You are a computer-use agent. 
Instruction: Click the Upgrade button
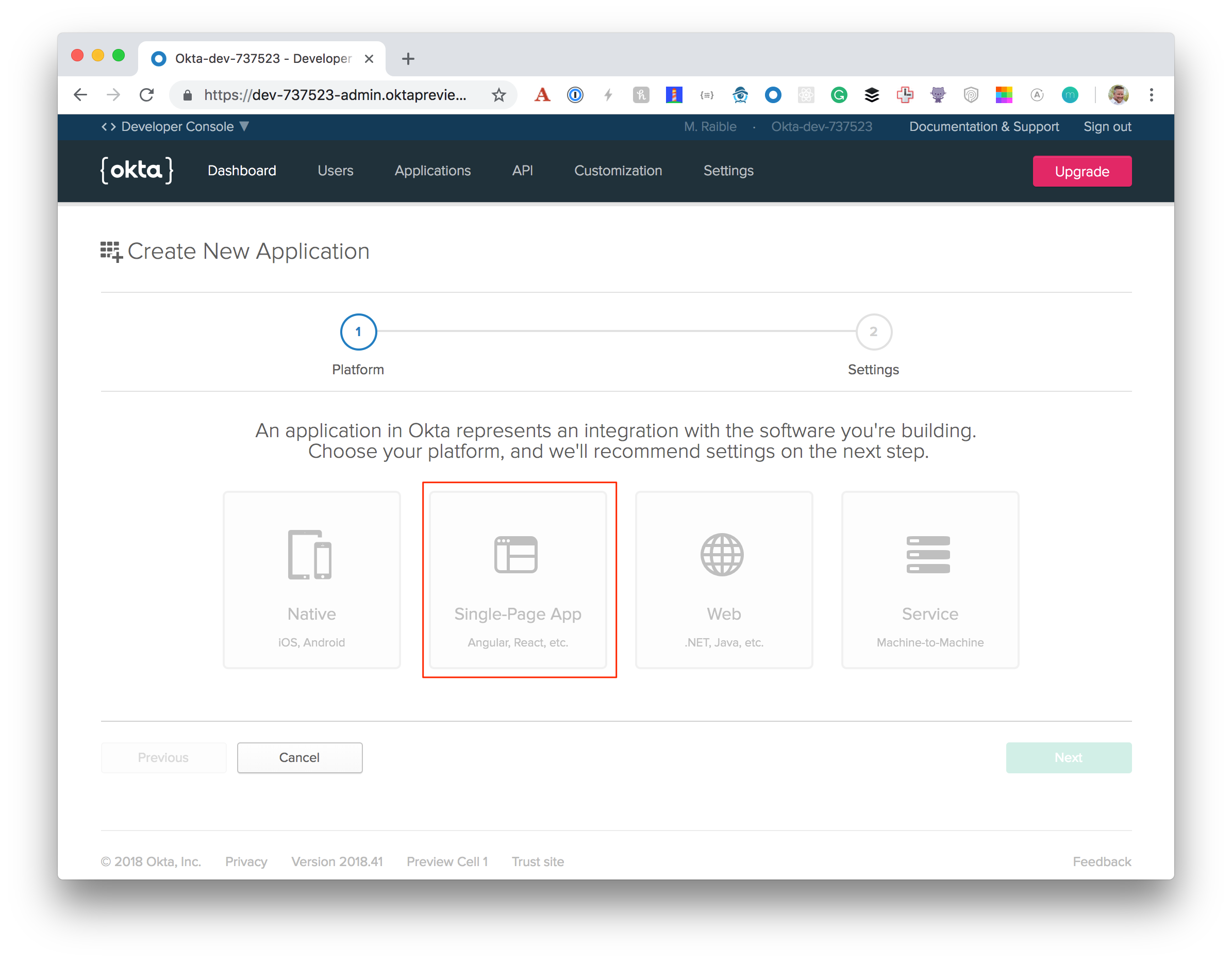(x=1081, y=171)
